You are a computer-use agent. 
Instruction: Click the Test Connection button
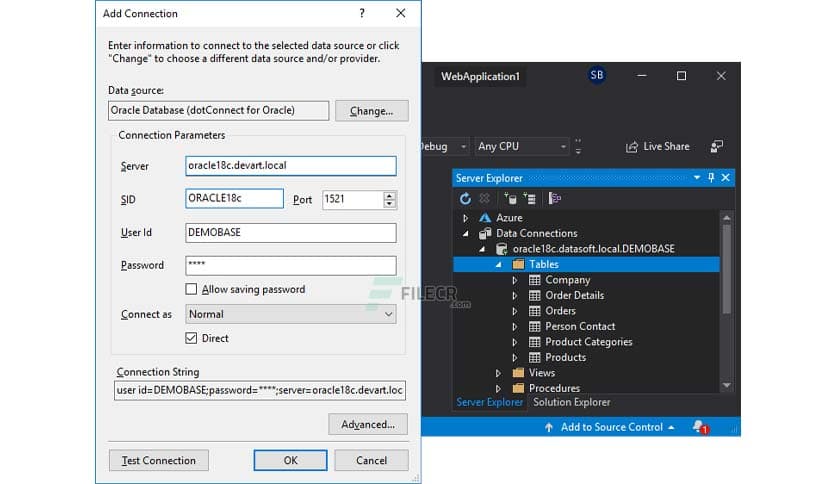click(x=158, y=461)
